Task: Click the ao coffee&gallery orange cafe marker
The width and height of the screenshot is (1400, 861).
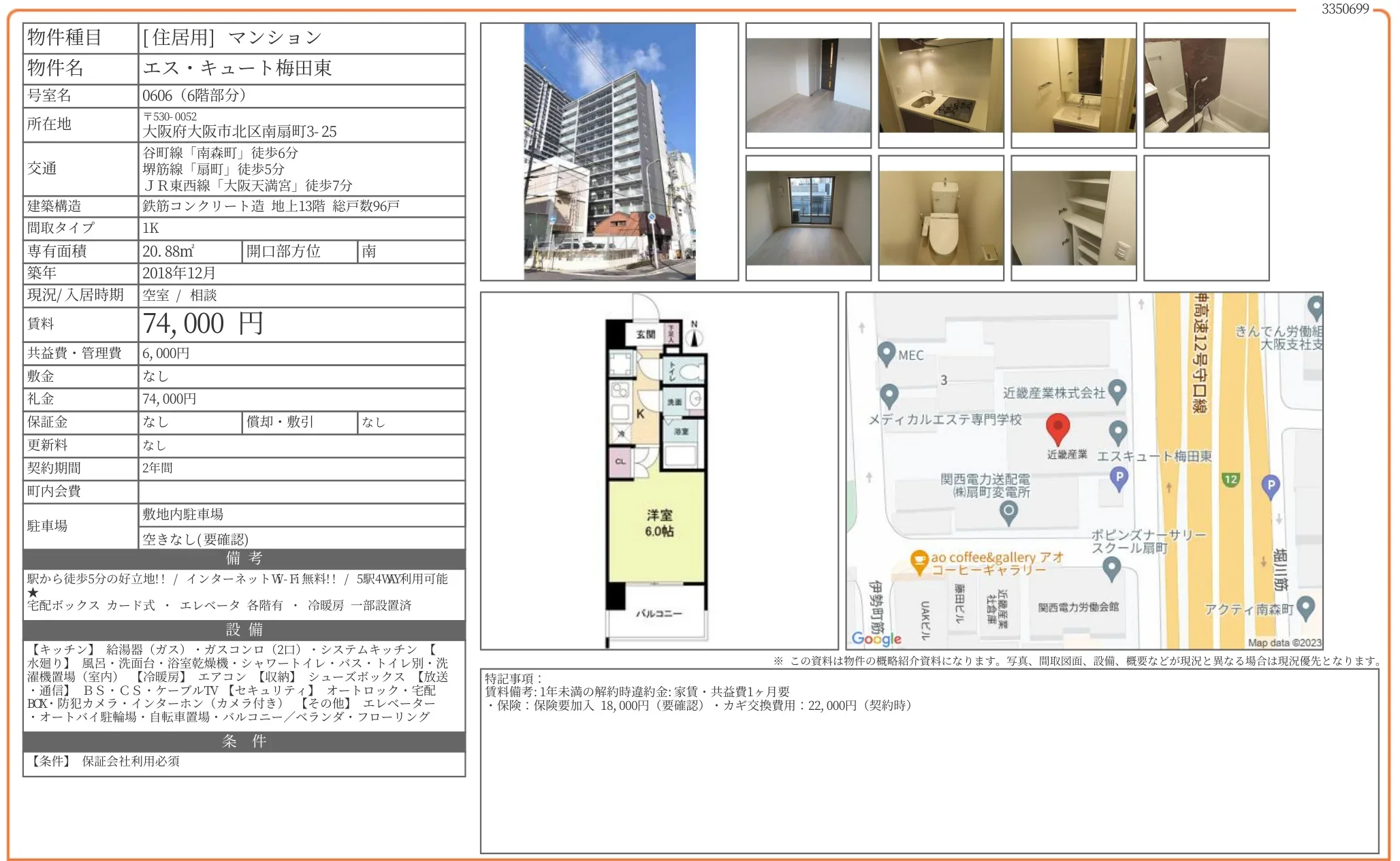Action: click(919, 561)
